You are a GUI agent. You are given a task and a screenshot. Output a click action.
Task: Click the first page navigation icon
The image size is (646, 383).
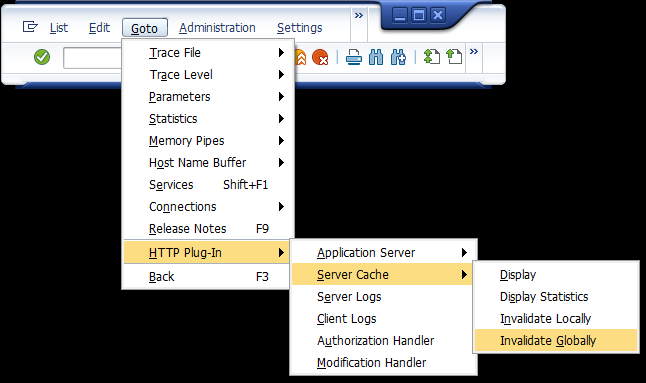(x=431, y=56)
